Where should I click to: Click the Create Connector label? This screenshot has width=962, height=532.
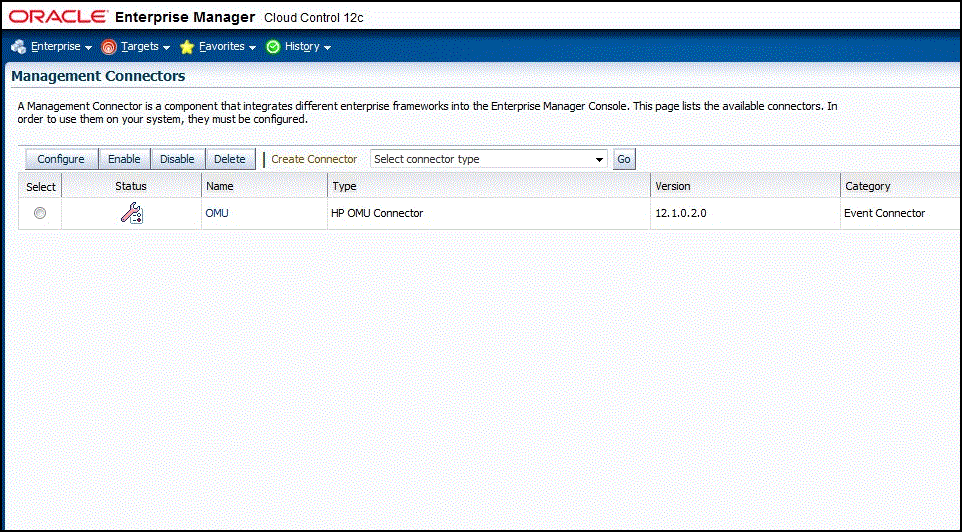pyautogui.click(x=314, y=159)
